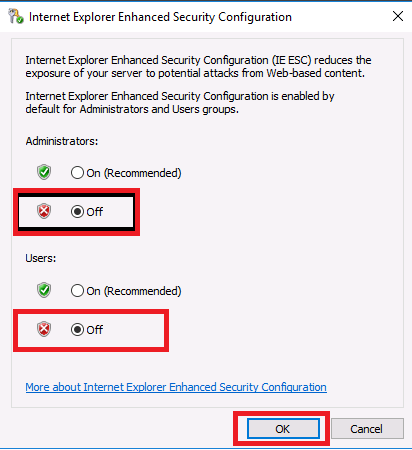The height and width of the screenshot is (450, 412).
Task: Click the "Off" label text under Users
Action: click(95, 330)
